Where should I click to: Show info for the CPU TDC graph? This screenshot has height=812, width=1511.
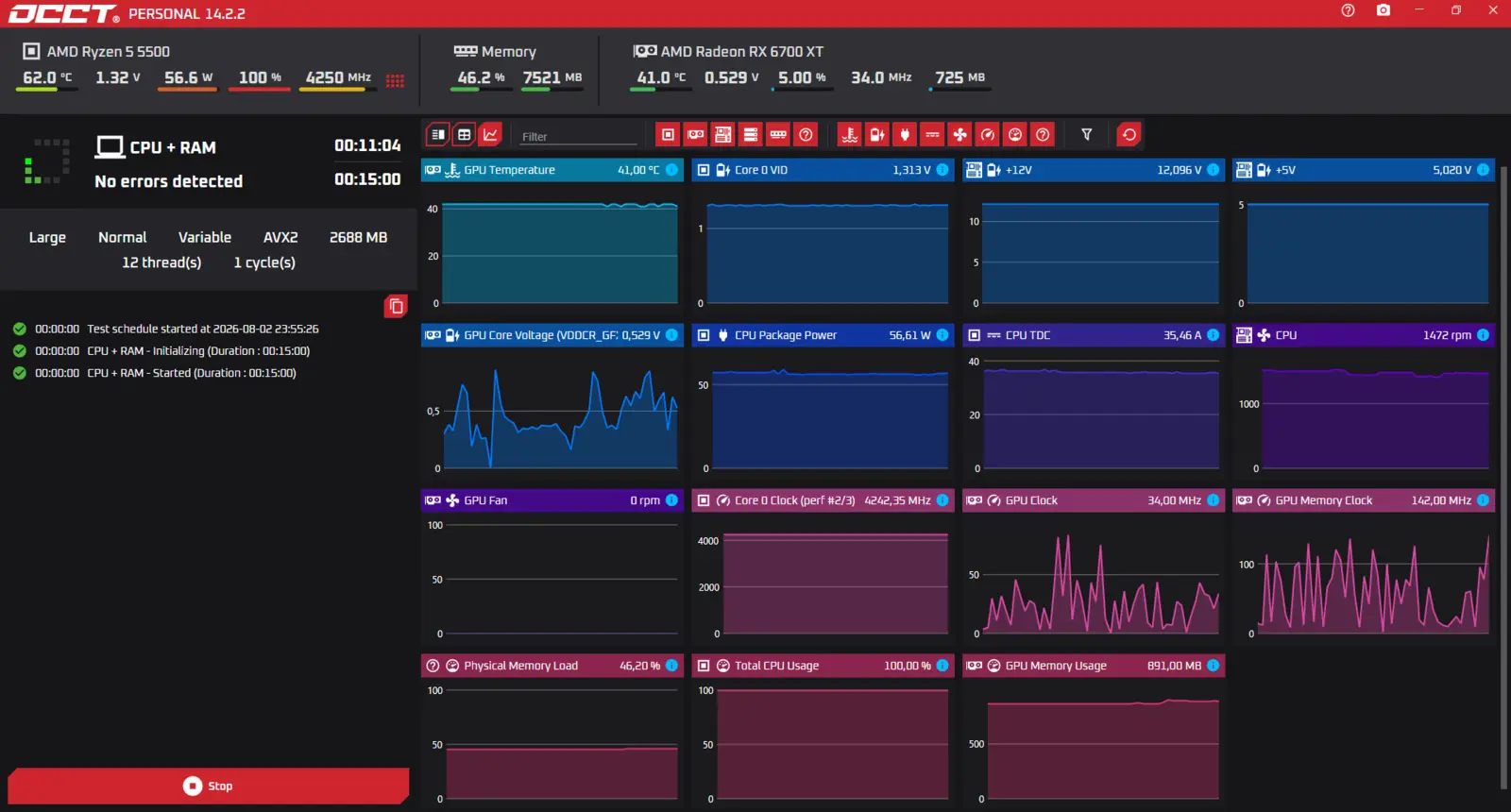(x=1214, y=335)
